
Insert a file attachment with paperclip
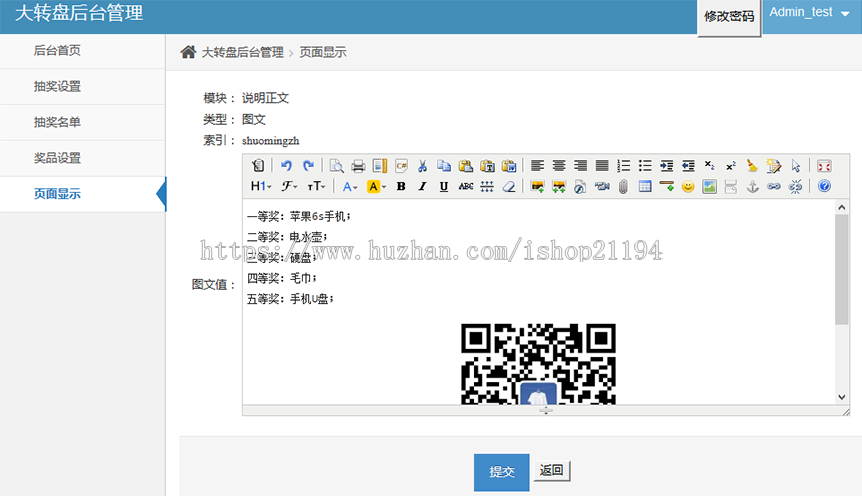(623, 186)
